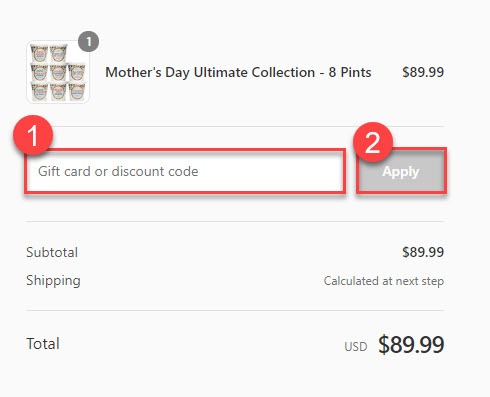Click the Total label
Viewport: 490px width, 397px height.
[x=43, y=344]
